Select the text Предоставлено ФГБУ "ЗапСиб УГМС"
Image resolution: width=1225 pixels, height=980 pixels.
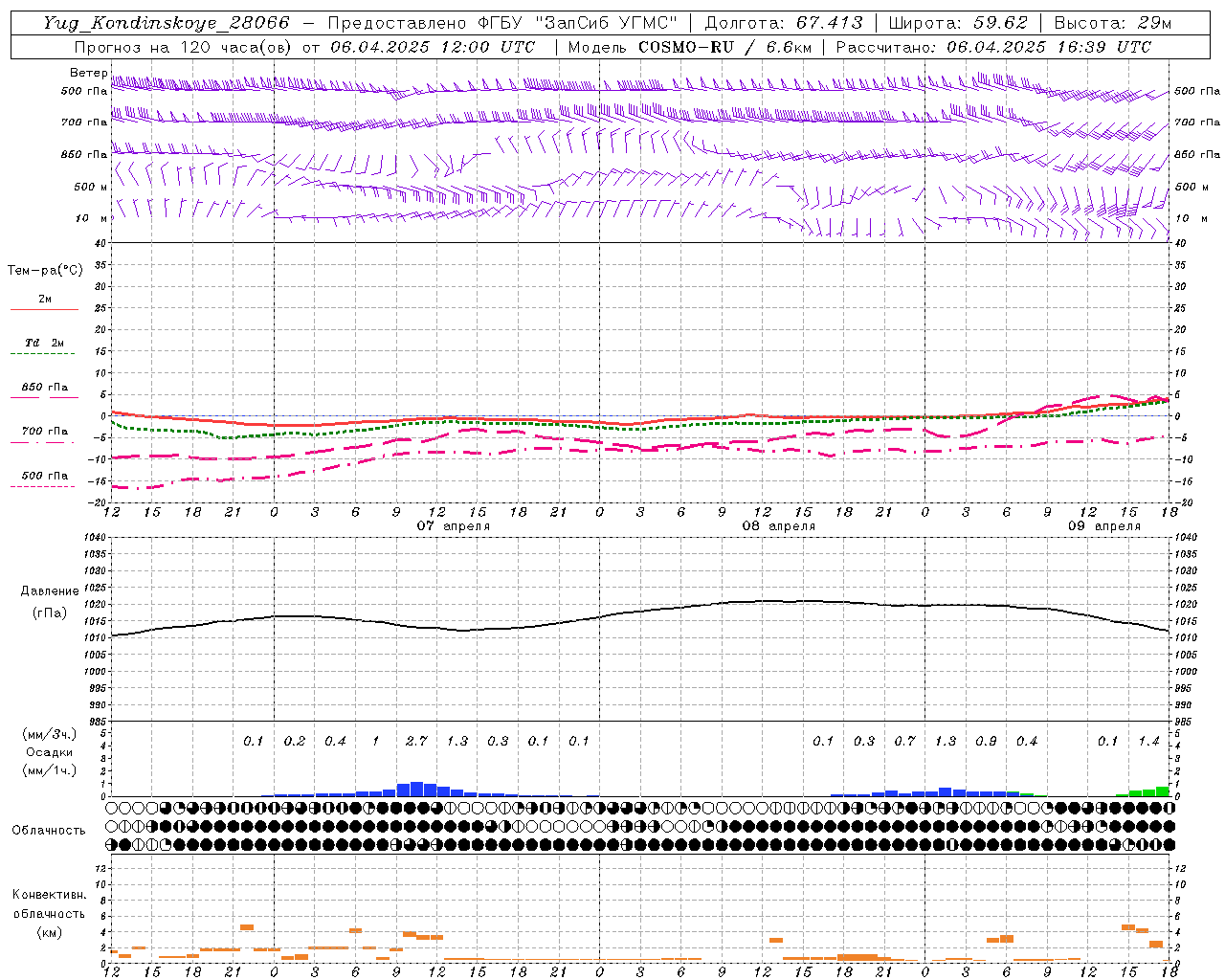coord(502,23)
